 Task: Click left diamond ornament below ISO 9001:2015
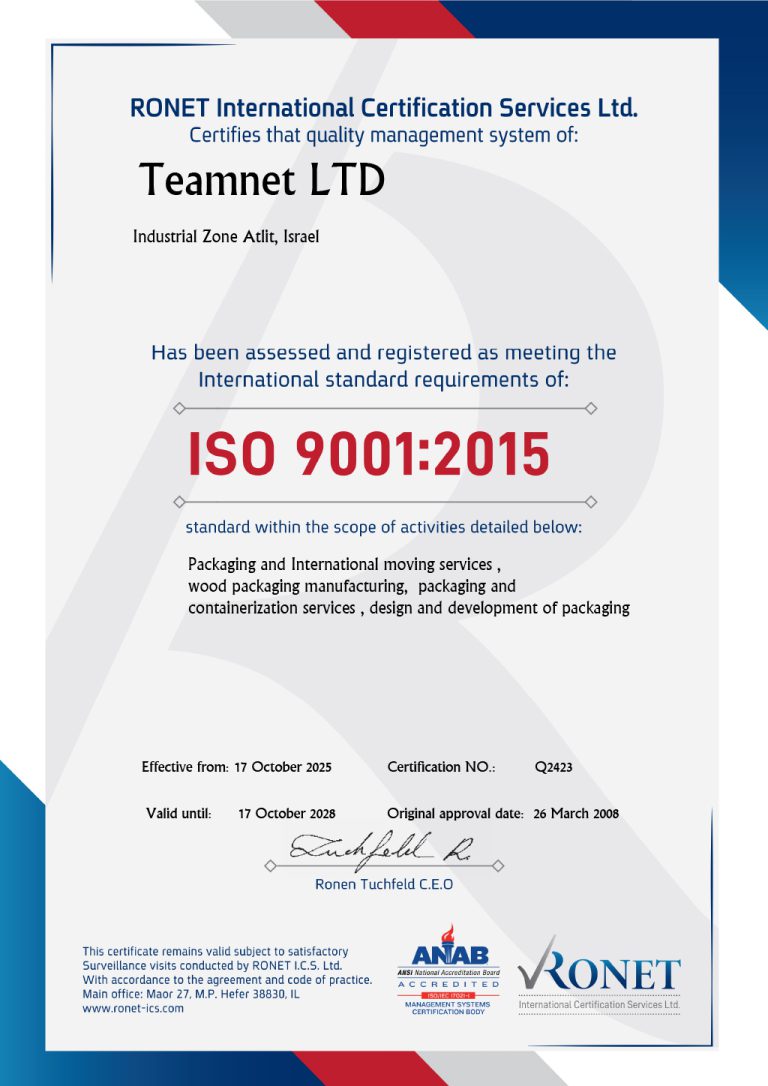(x=179, y=501)
